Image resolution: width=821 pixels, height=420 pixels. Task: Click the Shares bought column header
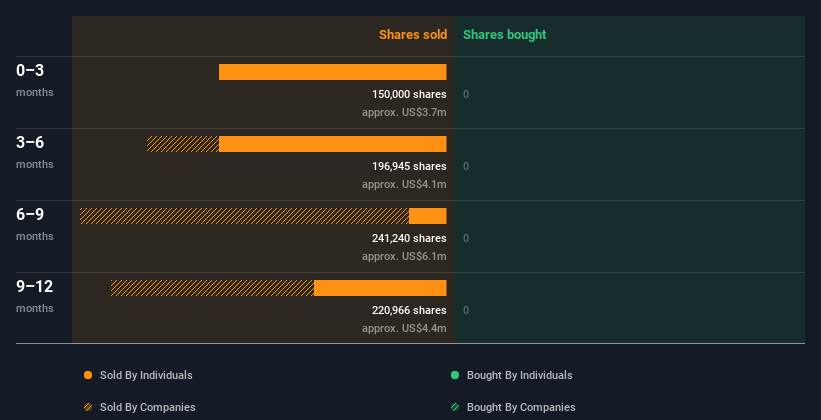pyautogui.click(x=505, y=35)
